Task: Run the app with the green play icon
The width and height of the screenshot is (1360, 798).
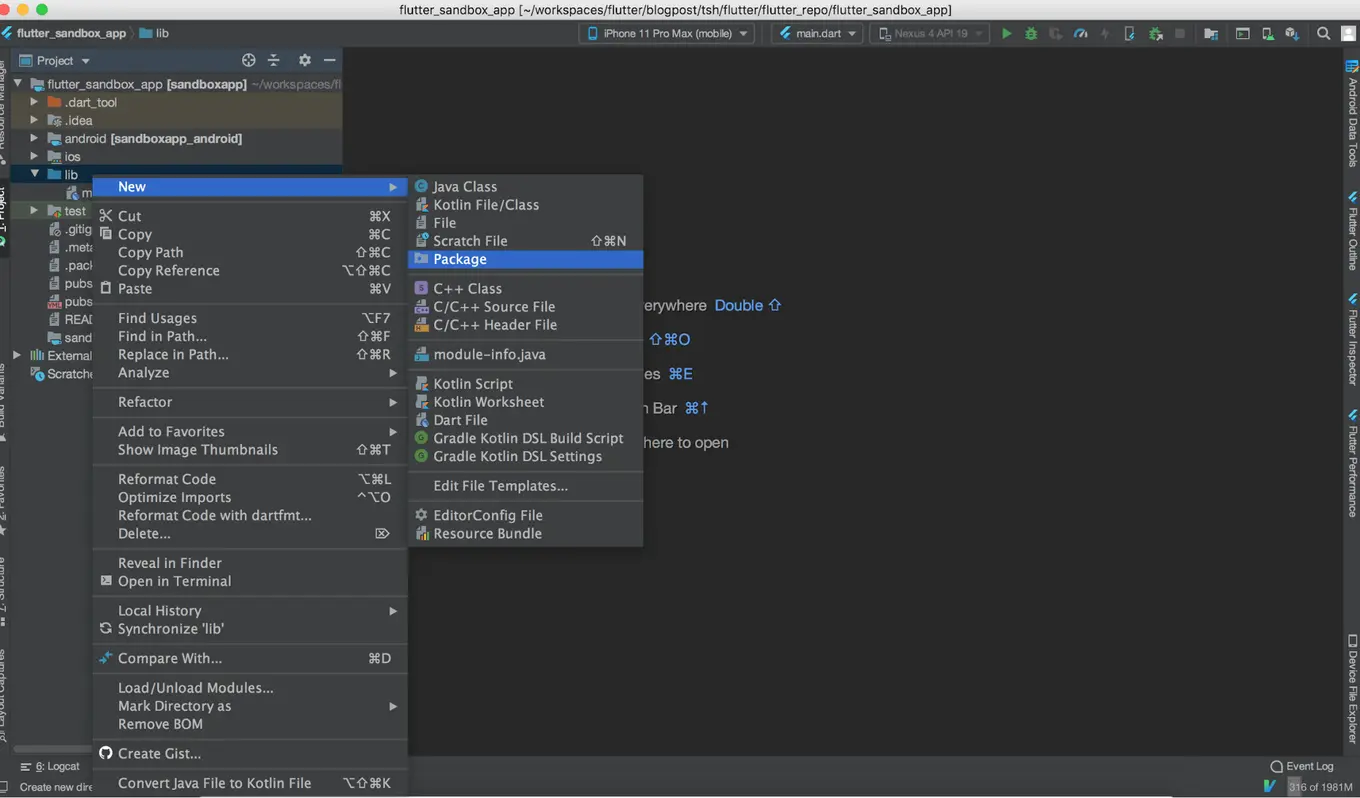Action: pos(1006,33)
